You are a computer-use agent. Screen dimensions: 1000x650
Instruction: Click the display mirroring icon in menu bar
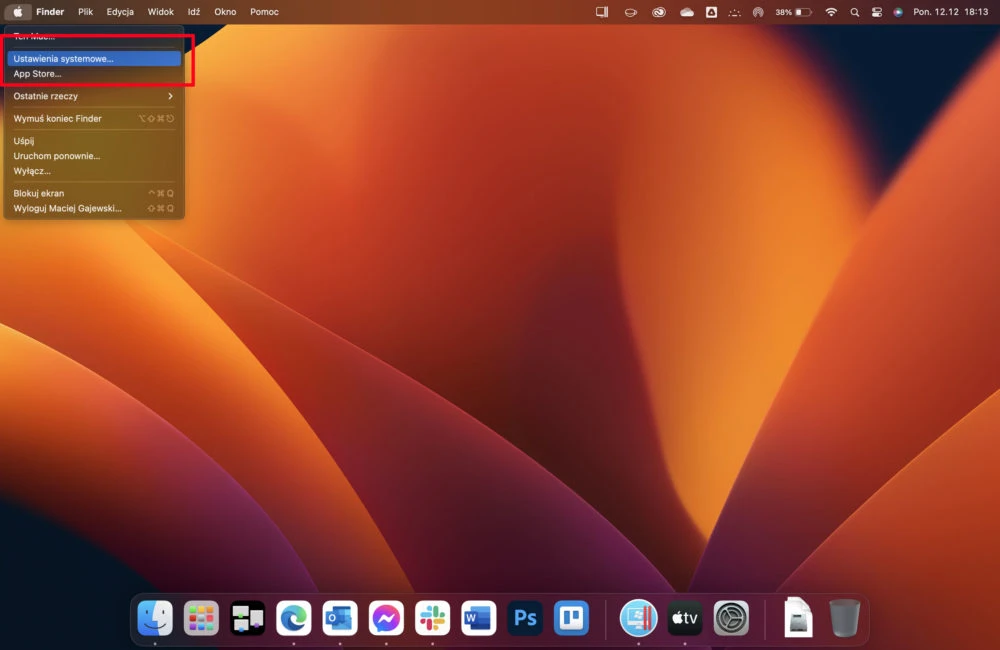[x=601, y=11]
